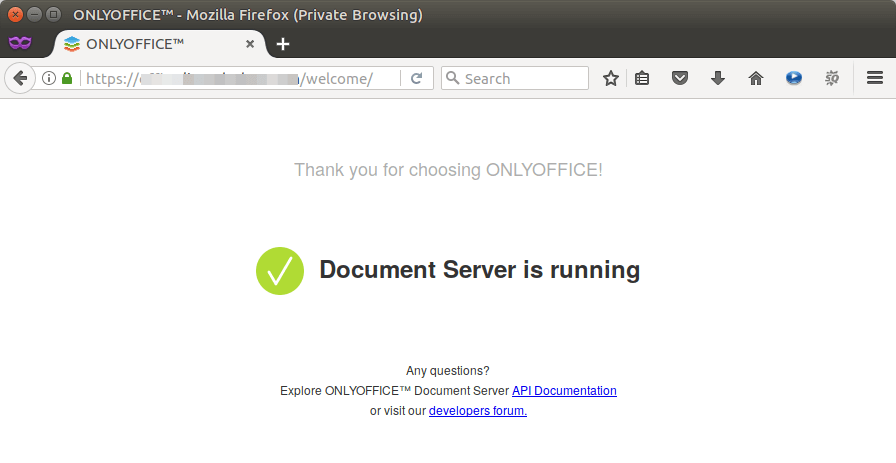Show your bookmarks list
The width and height of the screenshot is (896, 463).
click(643, 78)
